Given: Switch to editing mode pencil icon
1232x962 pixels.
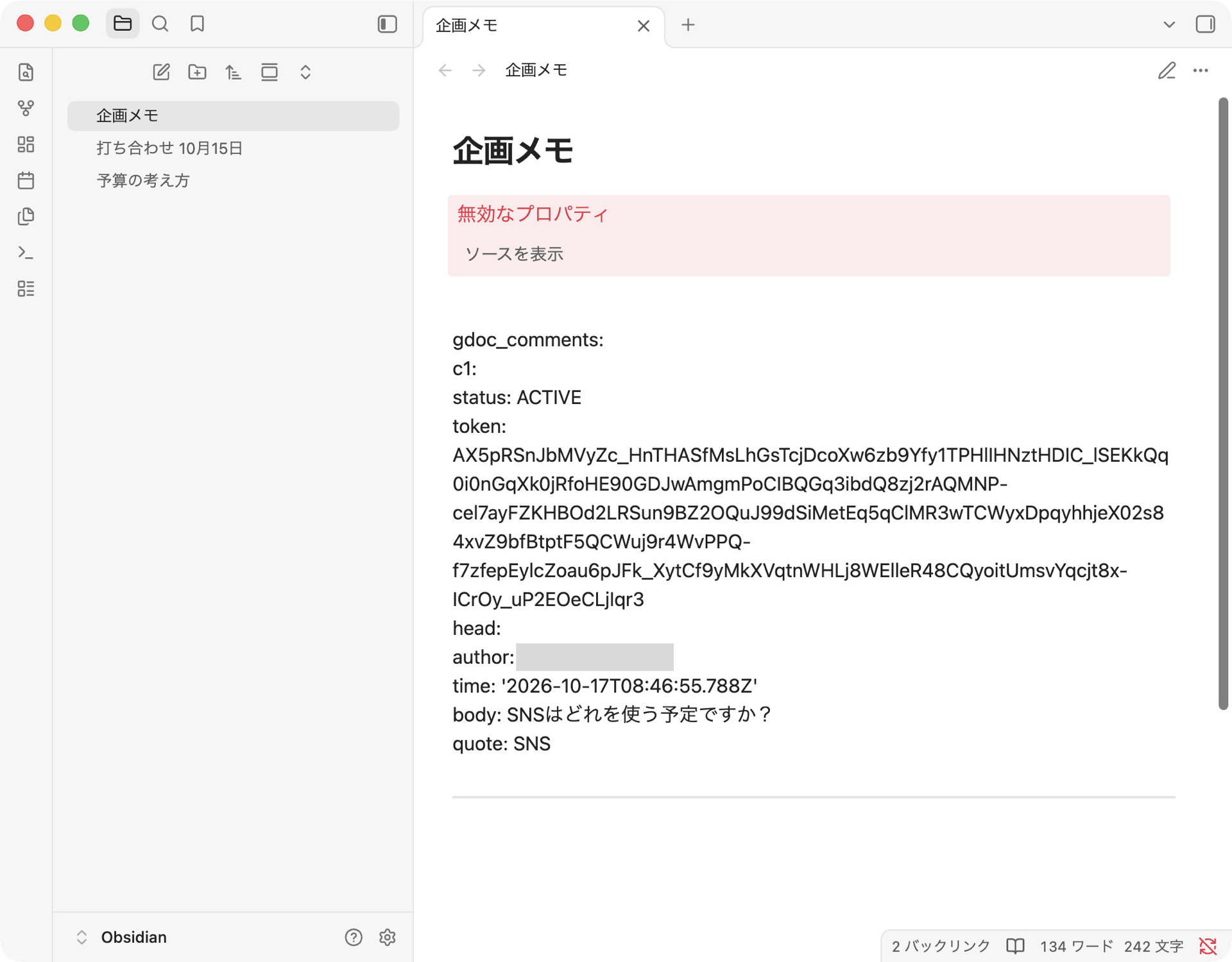Looking at the screenshot, I should 1167,70.
